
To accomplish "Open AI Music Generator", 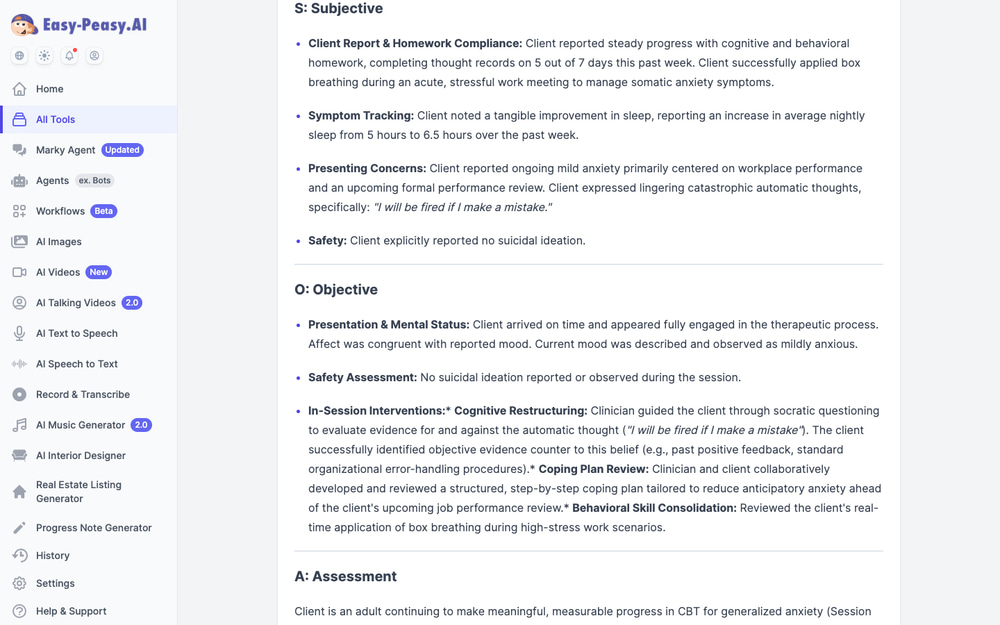I will point(89,425).
